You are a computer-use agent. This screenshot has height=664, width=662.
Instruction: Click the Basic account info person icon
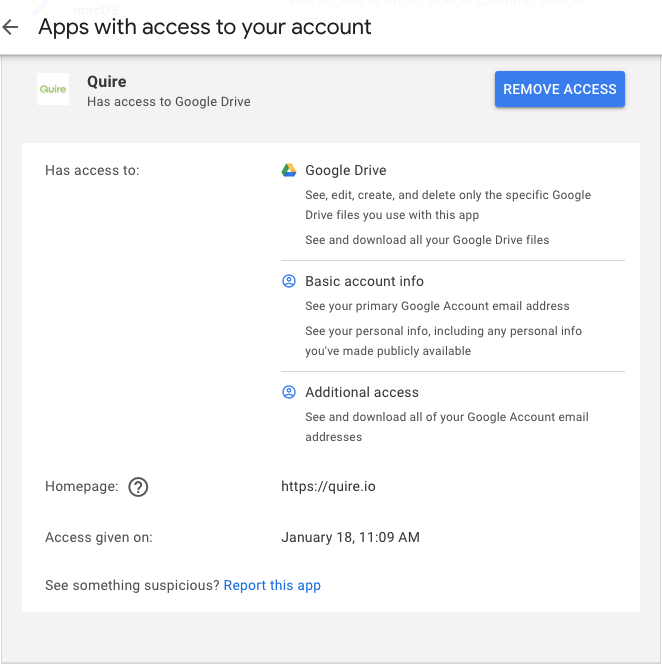point(289,281)
